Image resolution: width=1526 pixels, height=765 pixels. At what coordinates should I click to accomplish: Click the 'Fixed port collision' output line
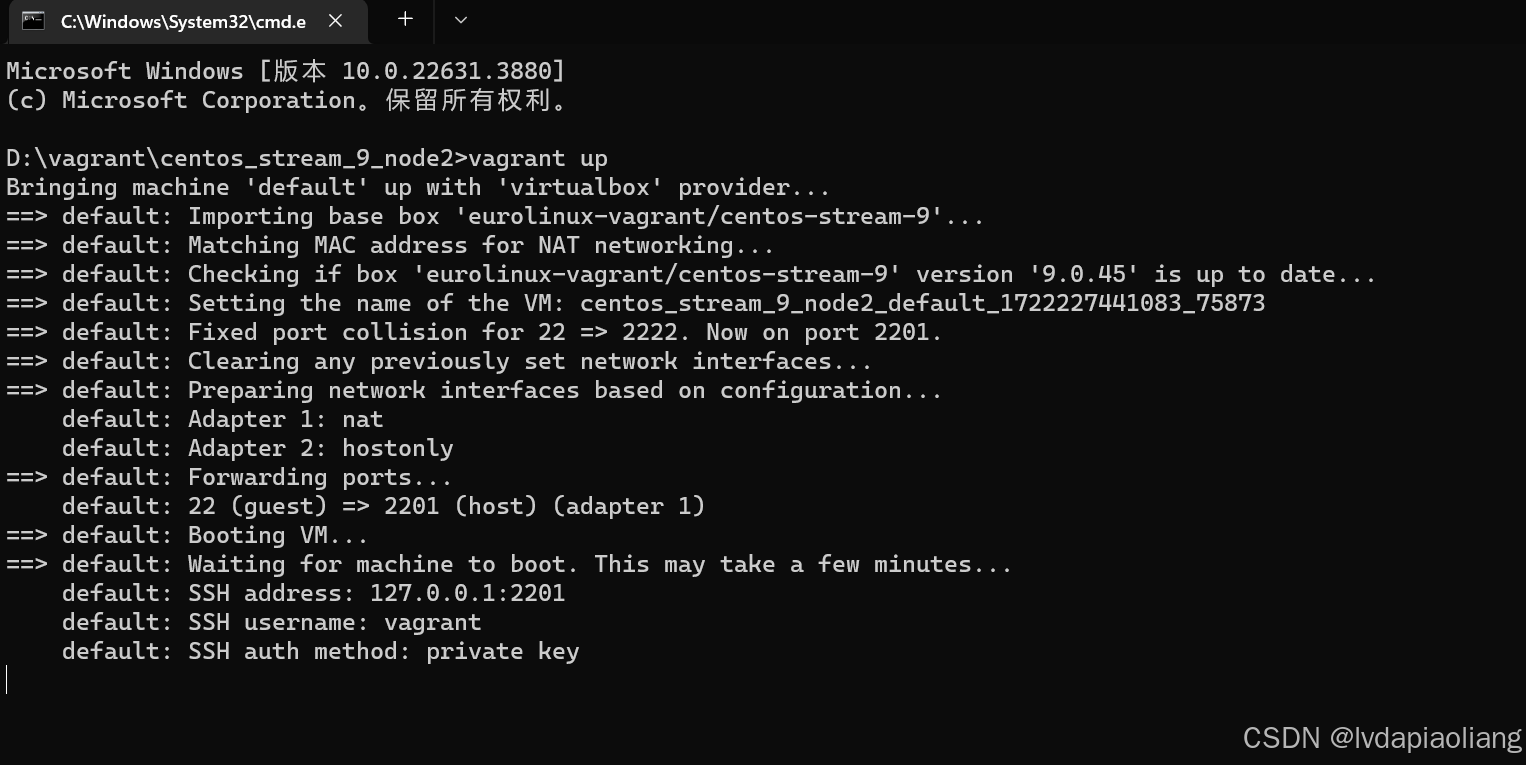click(x=474, y=332)
